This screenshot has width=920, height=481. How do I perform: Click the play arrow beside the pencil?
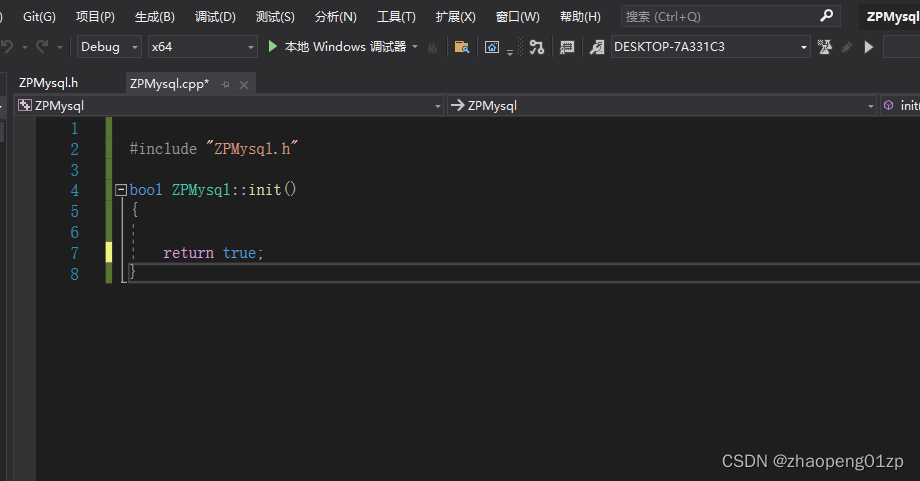pyautogui.click(x=869, y=47)
